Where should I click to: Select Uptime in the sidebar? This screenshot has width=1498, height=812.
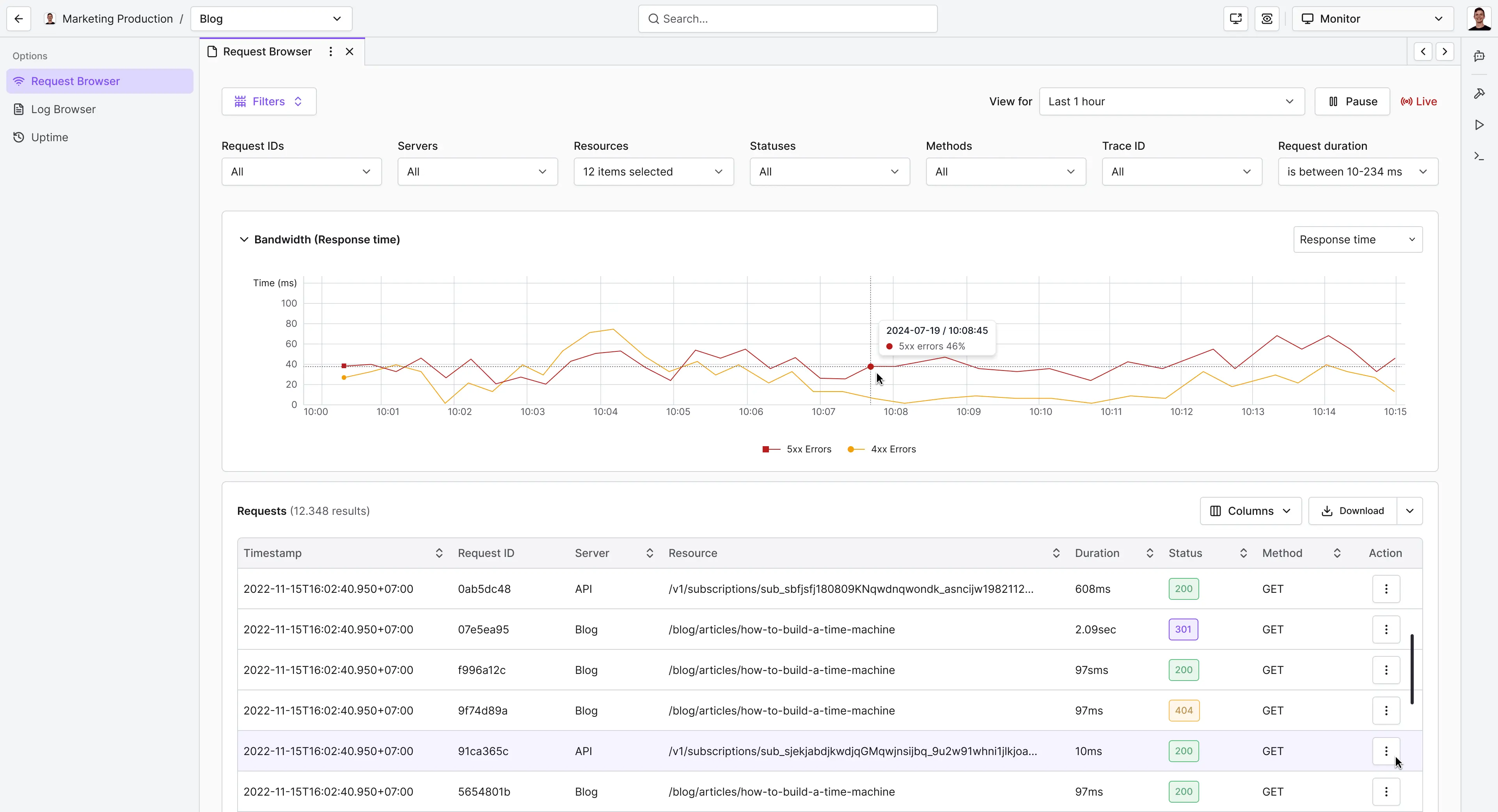[50, 137]
